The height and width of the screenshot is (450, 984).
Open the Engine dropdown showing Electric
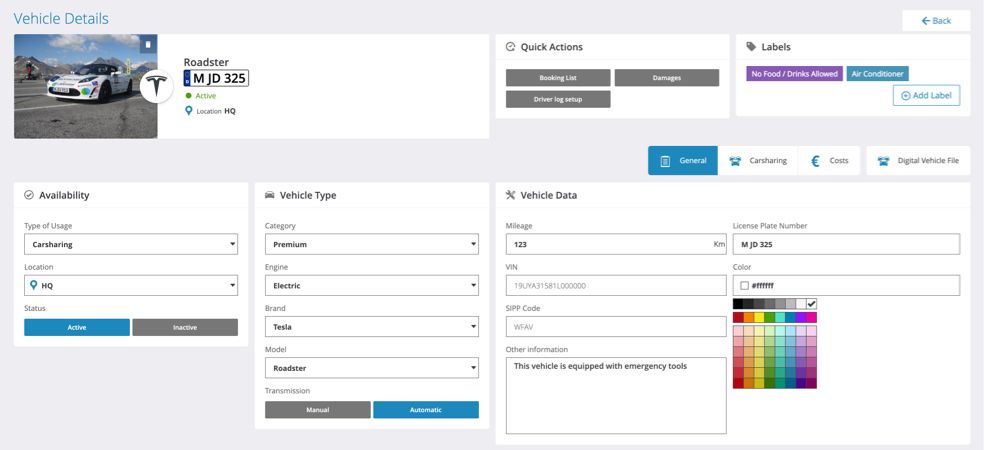[x=371, y=286]
